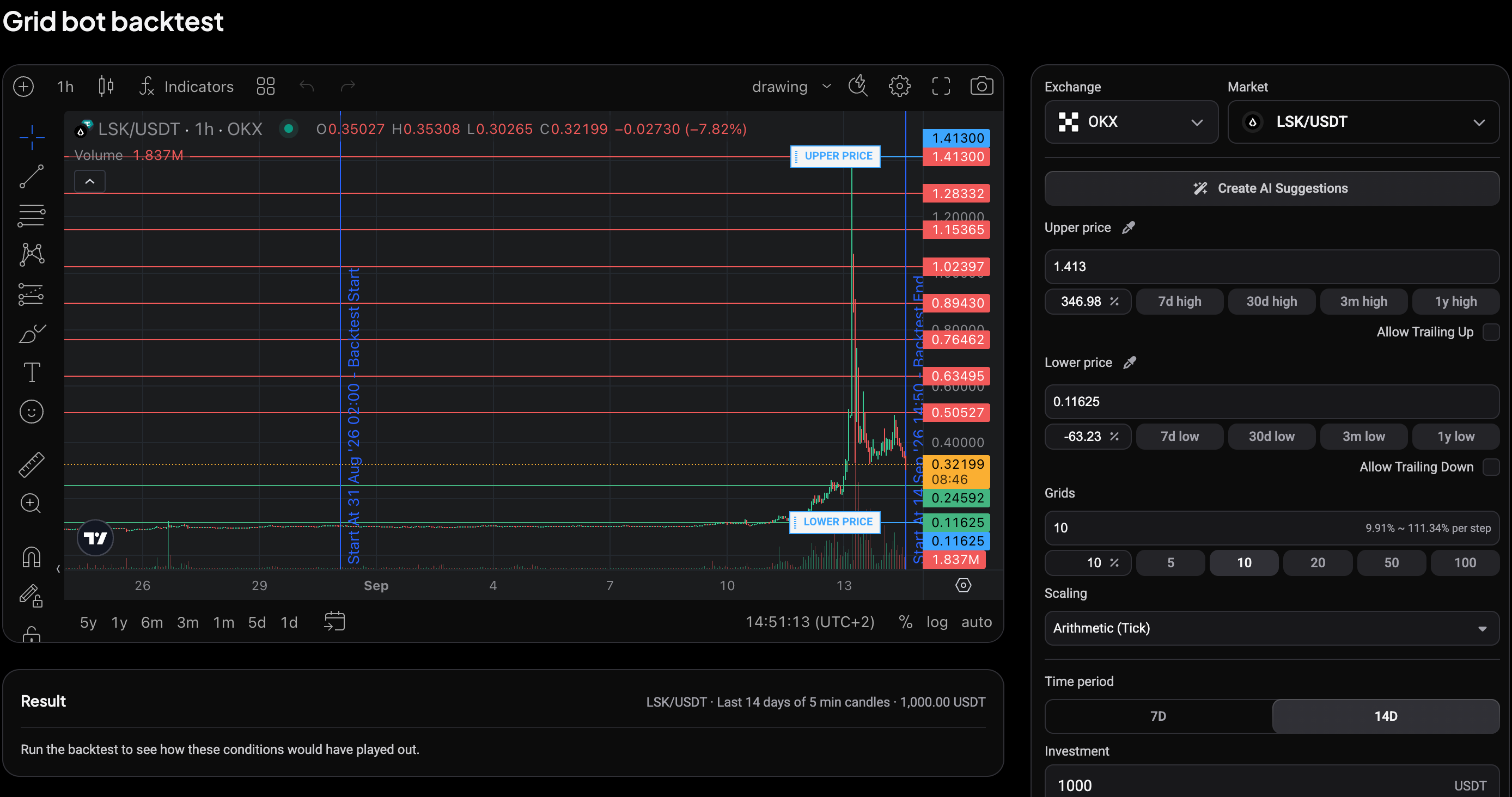
Task: Set chart range to 1m
Action: point(223,622)
